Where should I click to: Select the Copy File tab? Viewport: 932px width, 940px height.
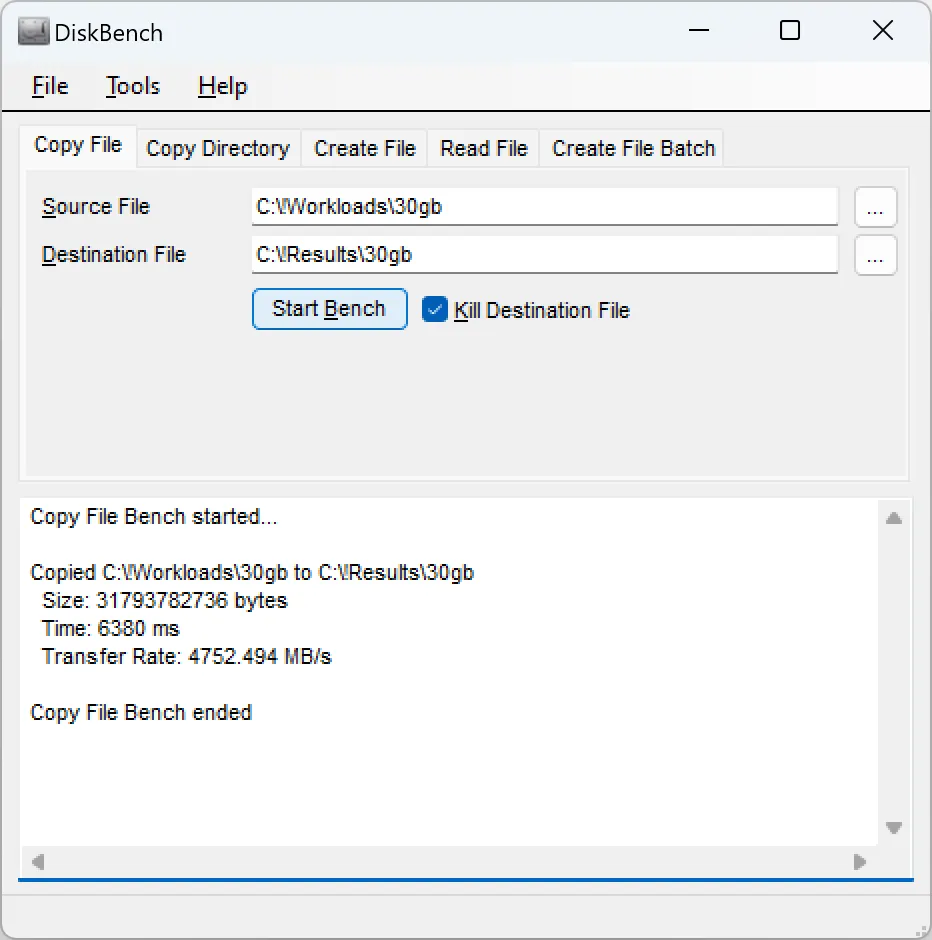pyautogui.click(x=78, y=145)
